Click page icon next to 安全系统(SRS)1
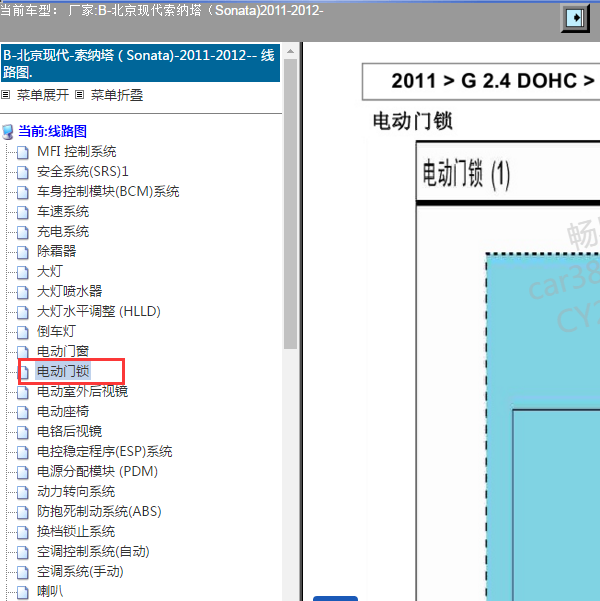This screenshot has width=600, height=601. coord(23,172)
